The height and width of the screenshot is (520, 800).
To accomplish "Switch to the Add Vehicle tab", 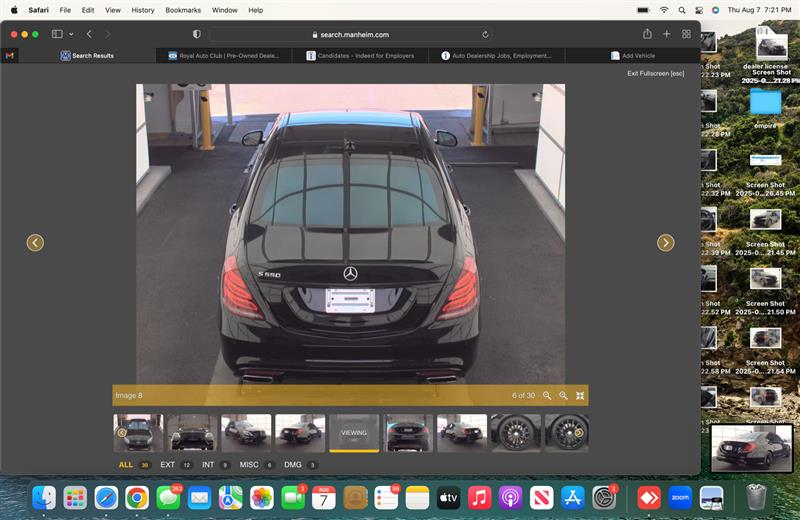I will pyautogui.click(x=633, y=56).
